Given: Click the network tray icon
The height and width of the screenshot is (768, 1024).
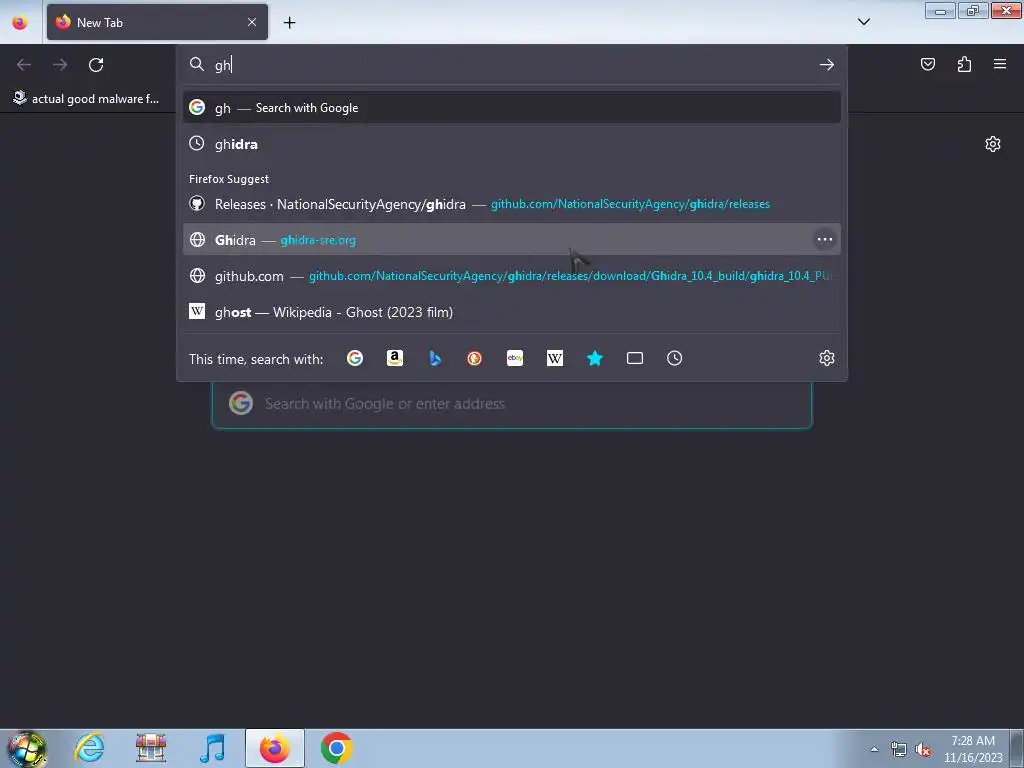Looking at the screenshot, I should coord(899,749).
